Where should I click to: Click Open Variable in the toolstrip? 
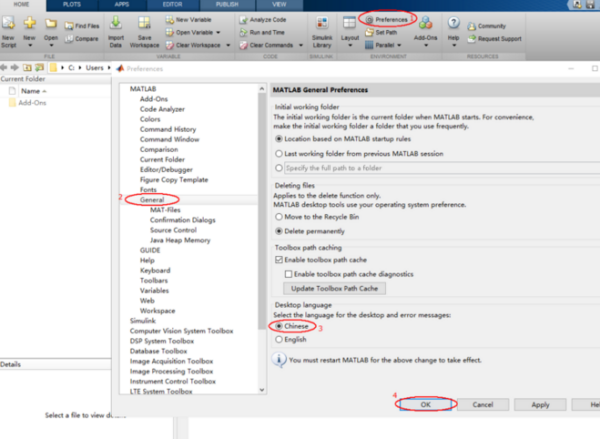(189, 33)
